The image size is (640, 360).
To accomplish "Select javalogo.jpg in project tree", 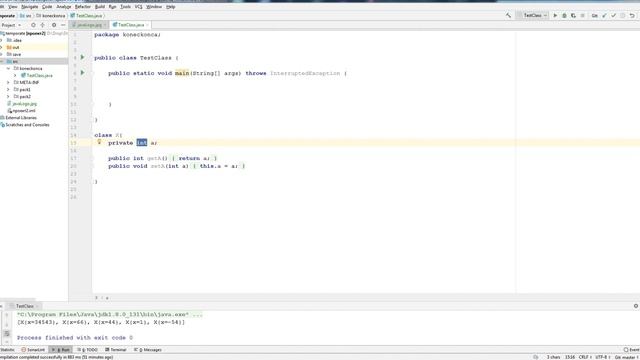I will click(x=22, y=104).
